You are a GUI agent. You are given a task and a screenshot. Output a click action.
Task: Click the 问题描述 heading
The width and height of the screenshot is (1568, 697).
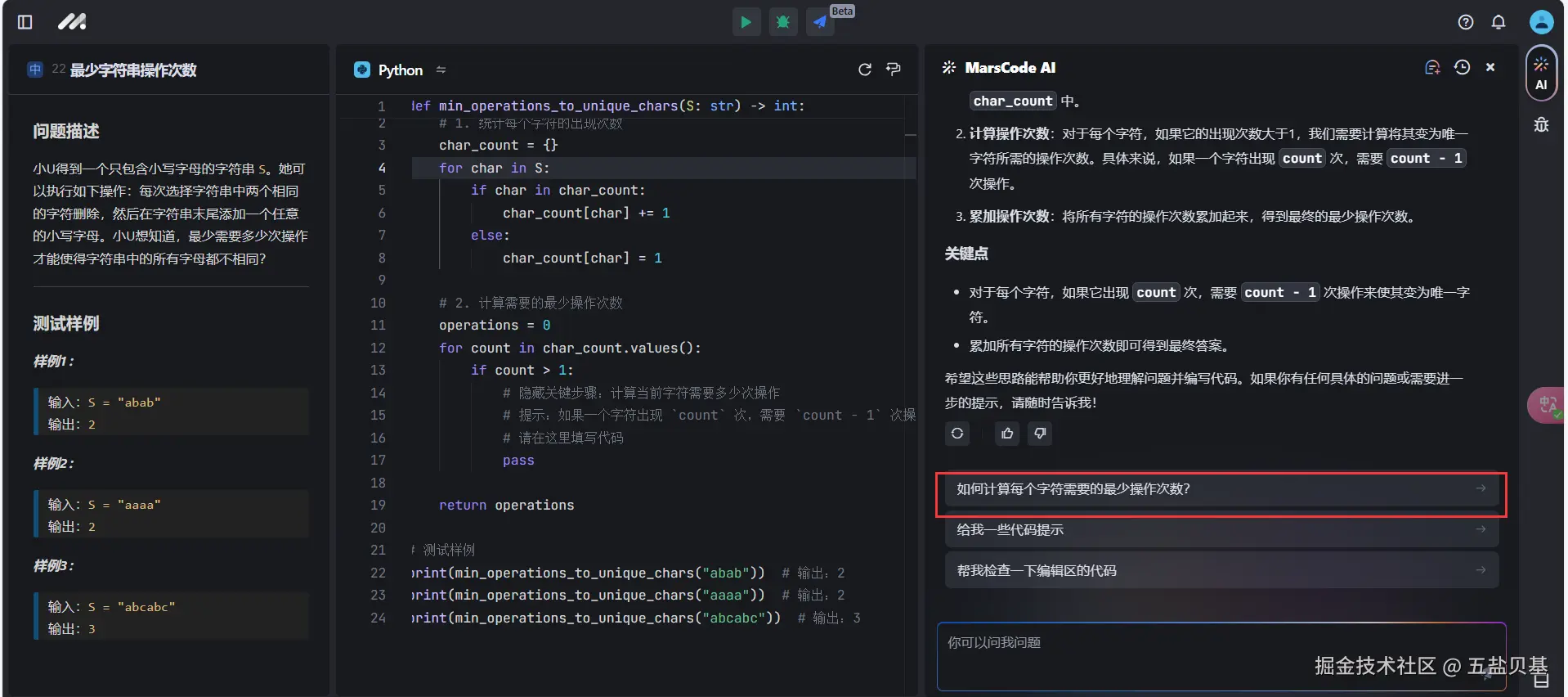coord(66,132)
